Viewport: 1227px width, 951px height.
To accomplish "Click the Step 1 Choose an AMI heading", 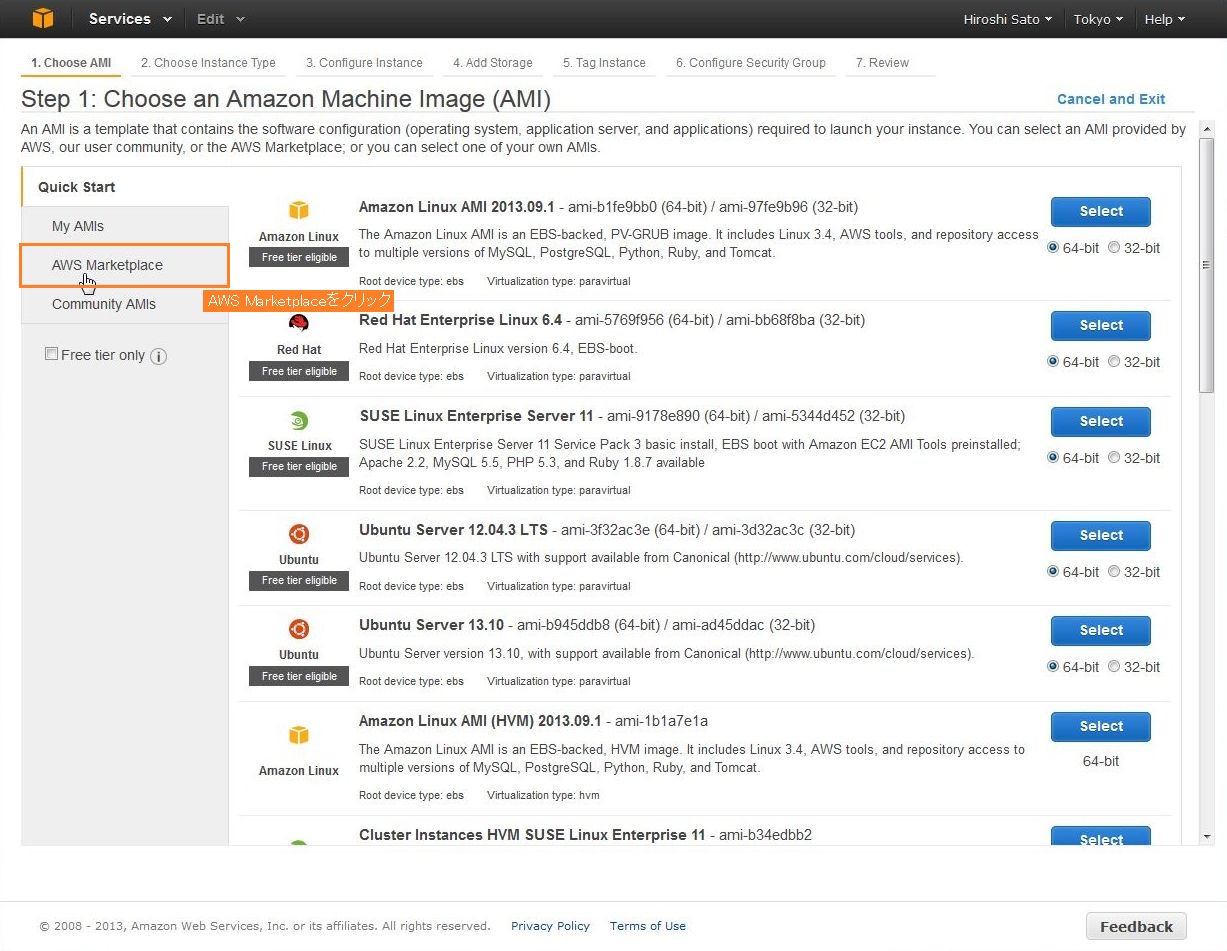I will (286, 99).
